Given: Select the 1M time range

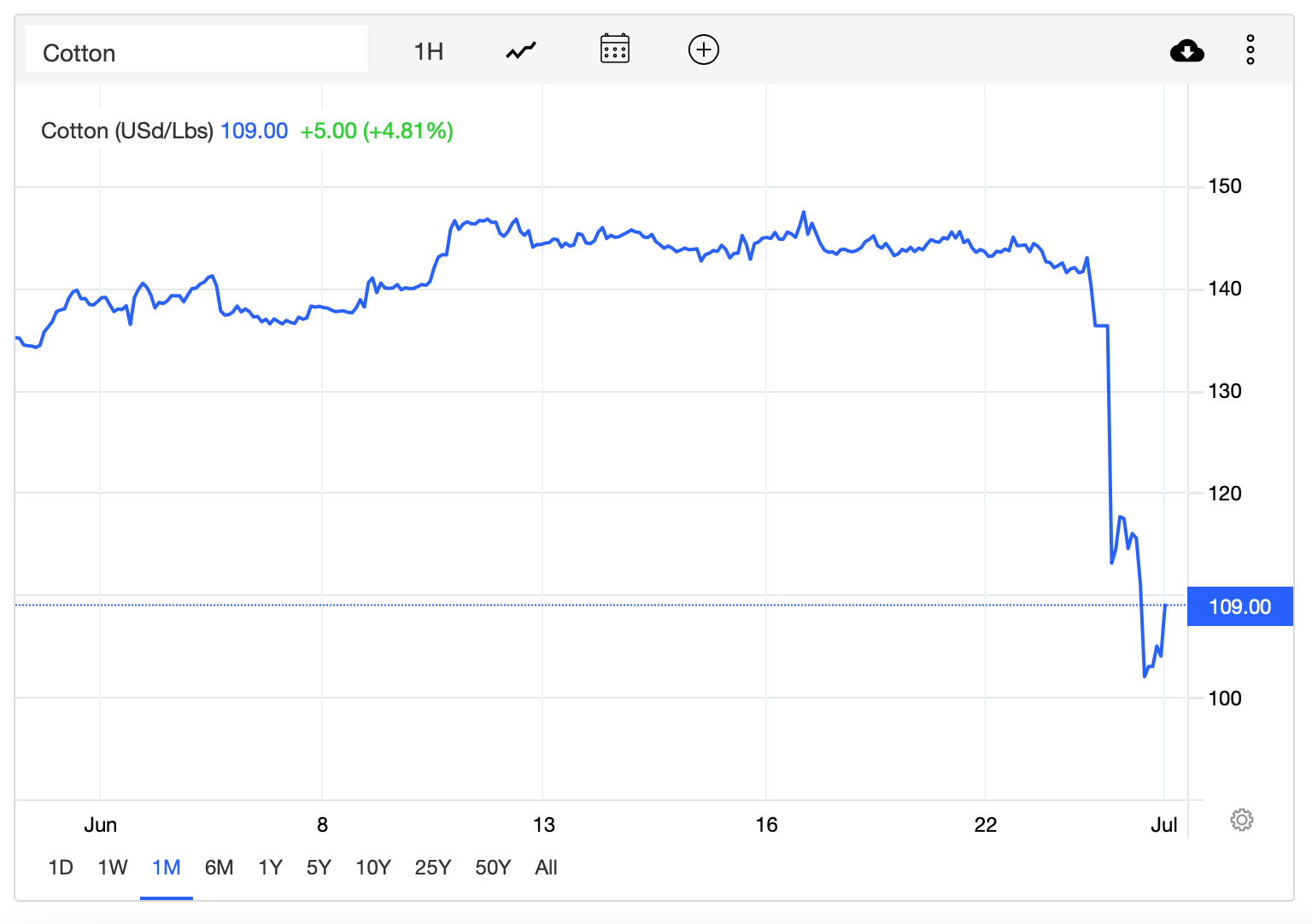Looking at the screenshot, I should [x=167, y=868].
